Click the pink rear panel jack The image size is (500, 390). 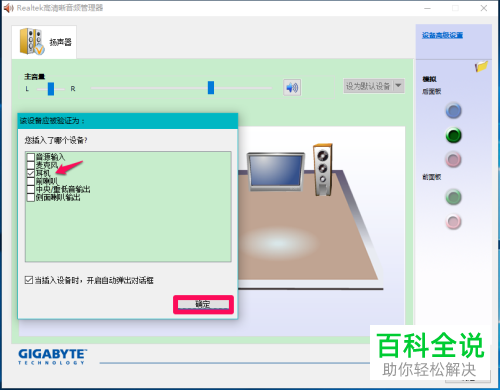tap(453, 160)
